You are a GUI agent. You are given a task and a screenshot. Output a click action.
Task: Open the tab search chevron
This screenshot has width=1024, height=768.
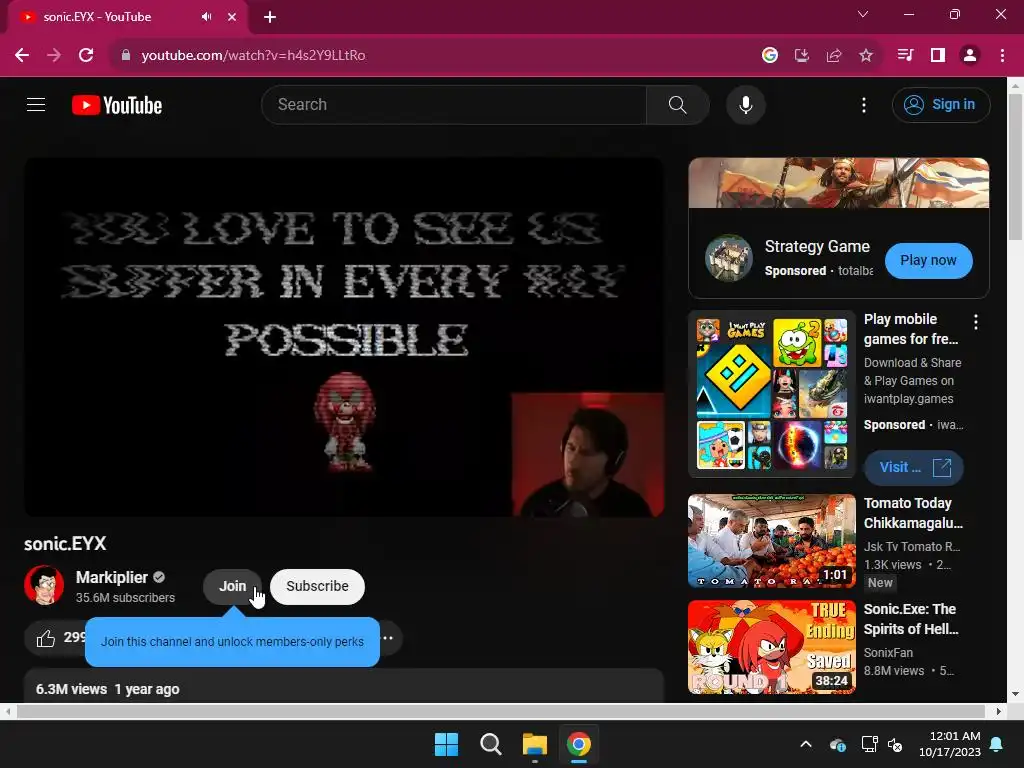pos(863,14)
